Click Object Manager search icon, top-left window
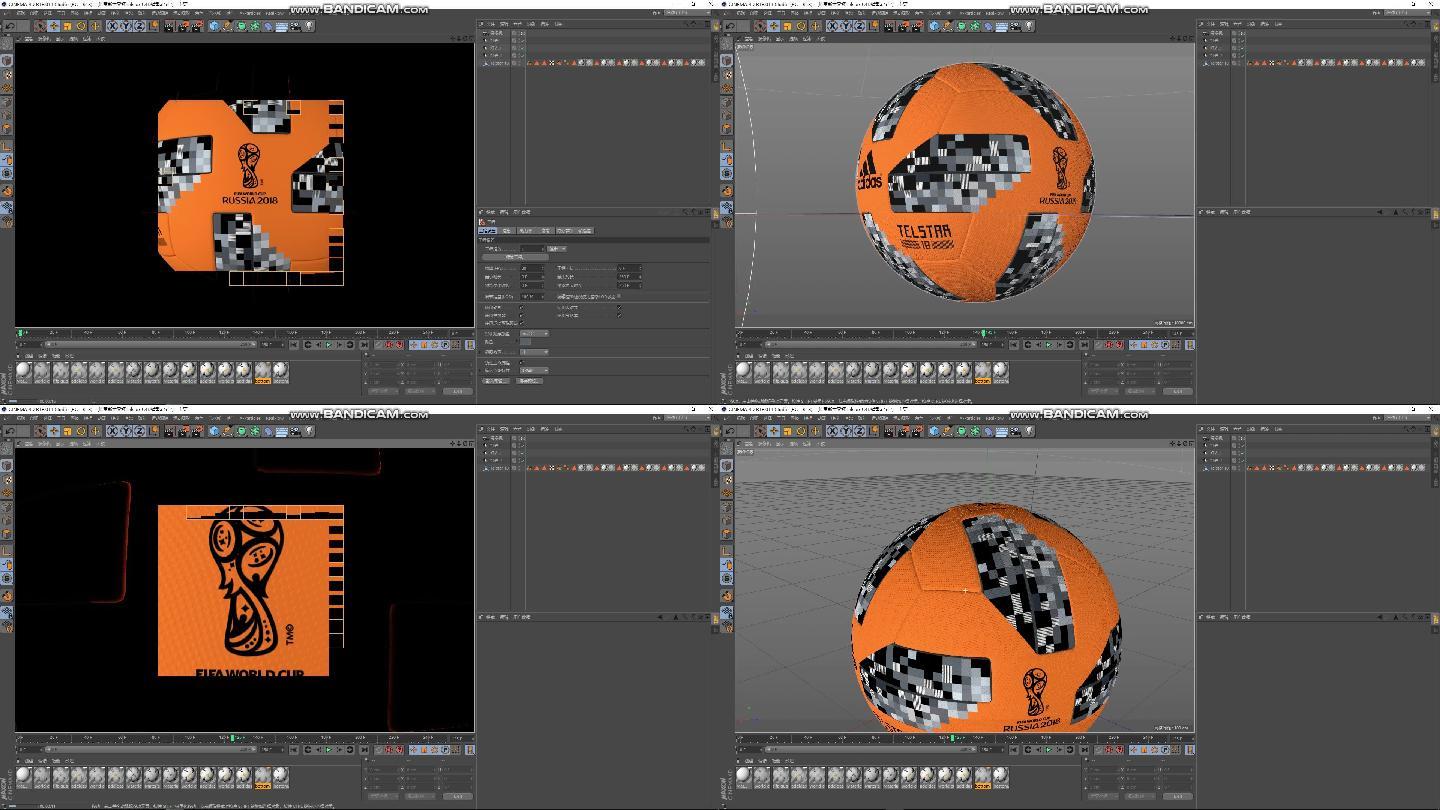Image resolution: width=1440 pixels, height=810 pixels. 688,23
